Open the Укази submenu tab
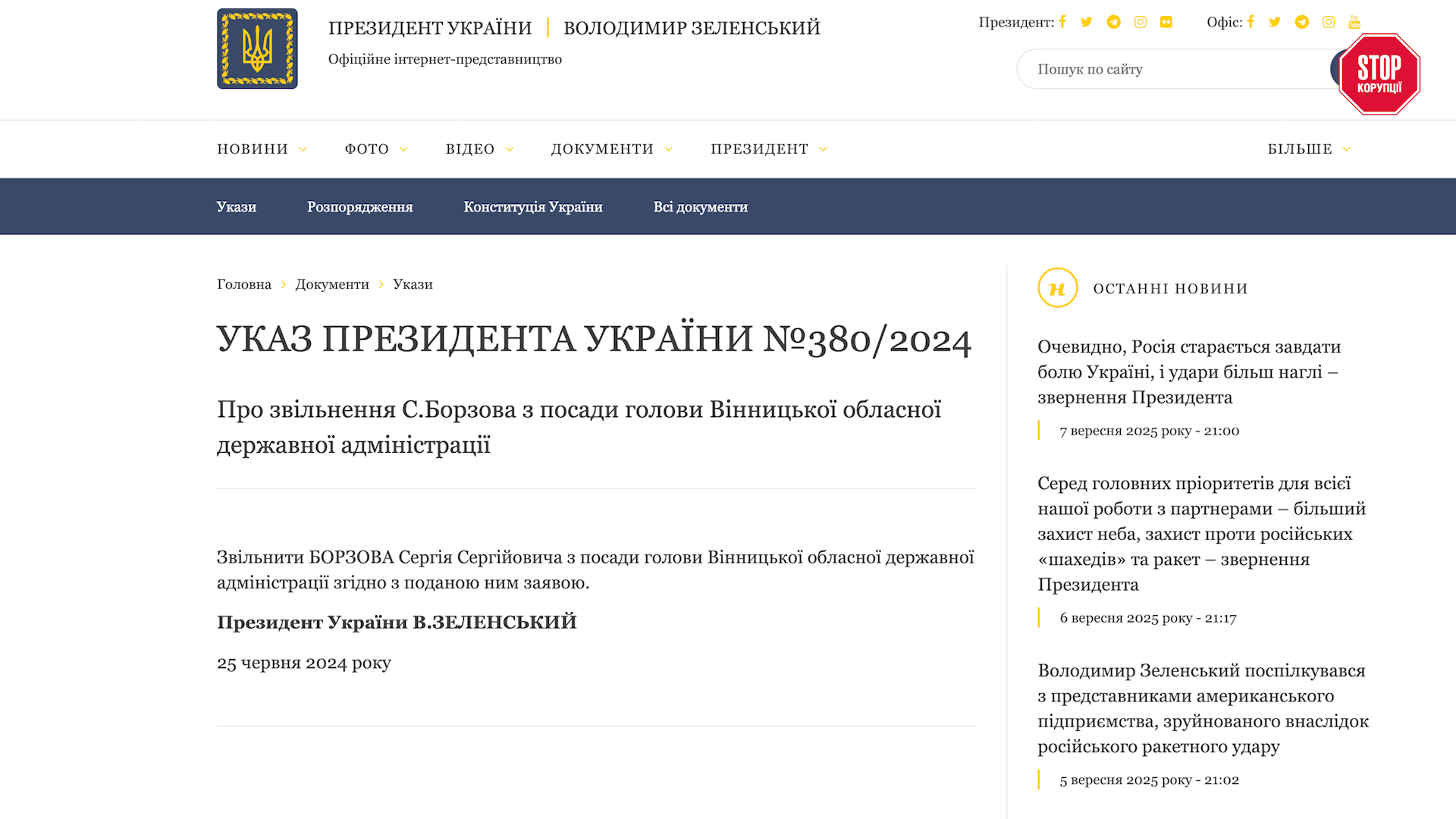The width and height of the screenshot is (1456, 819). [237, 207]
